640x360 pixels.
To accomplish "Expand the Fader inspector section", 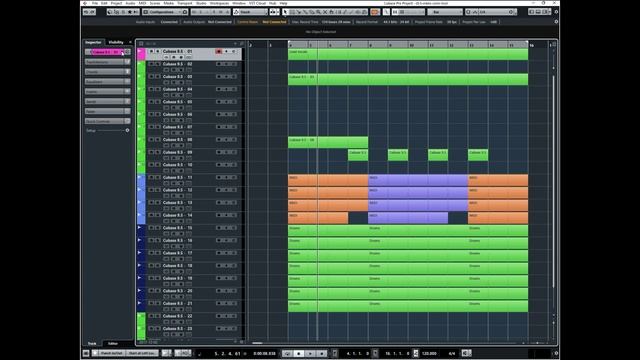I will [108, 111].
